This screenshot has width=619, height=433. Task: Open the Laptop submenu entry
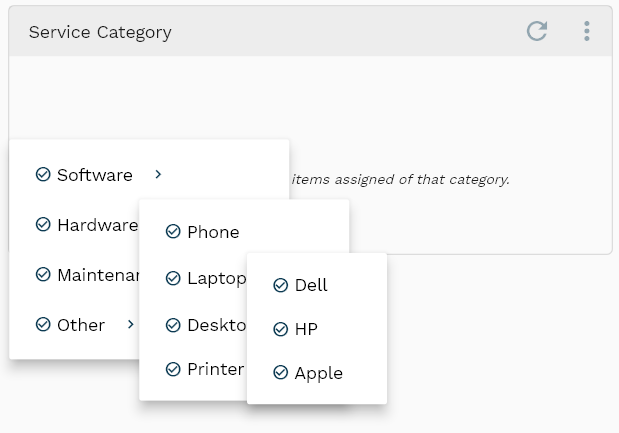pyautogui.click(x=206, y=278)
